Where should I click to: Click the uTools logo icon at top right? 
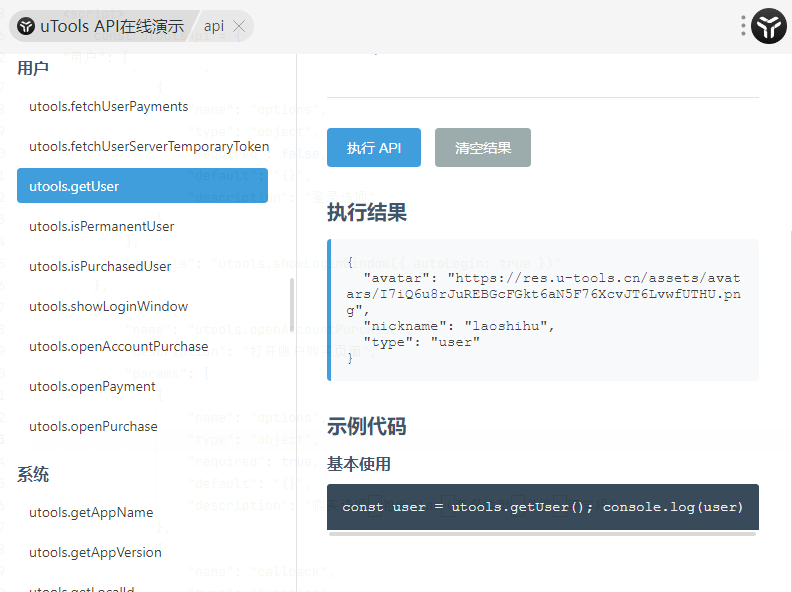(x=770, y=26)
